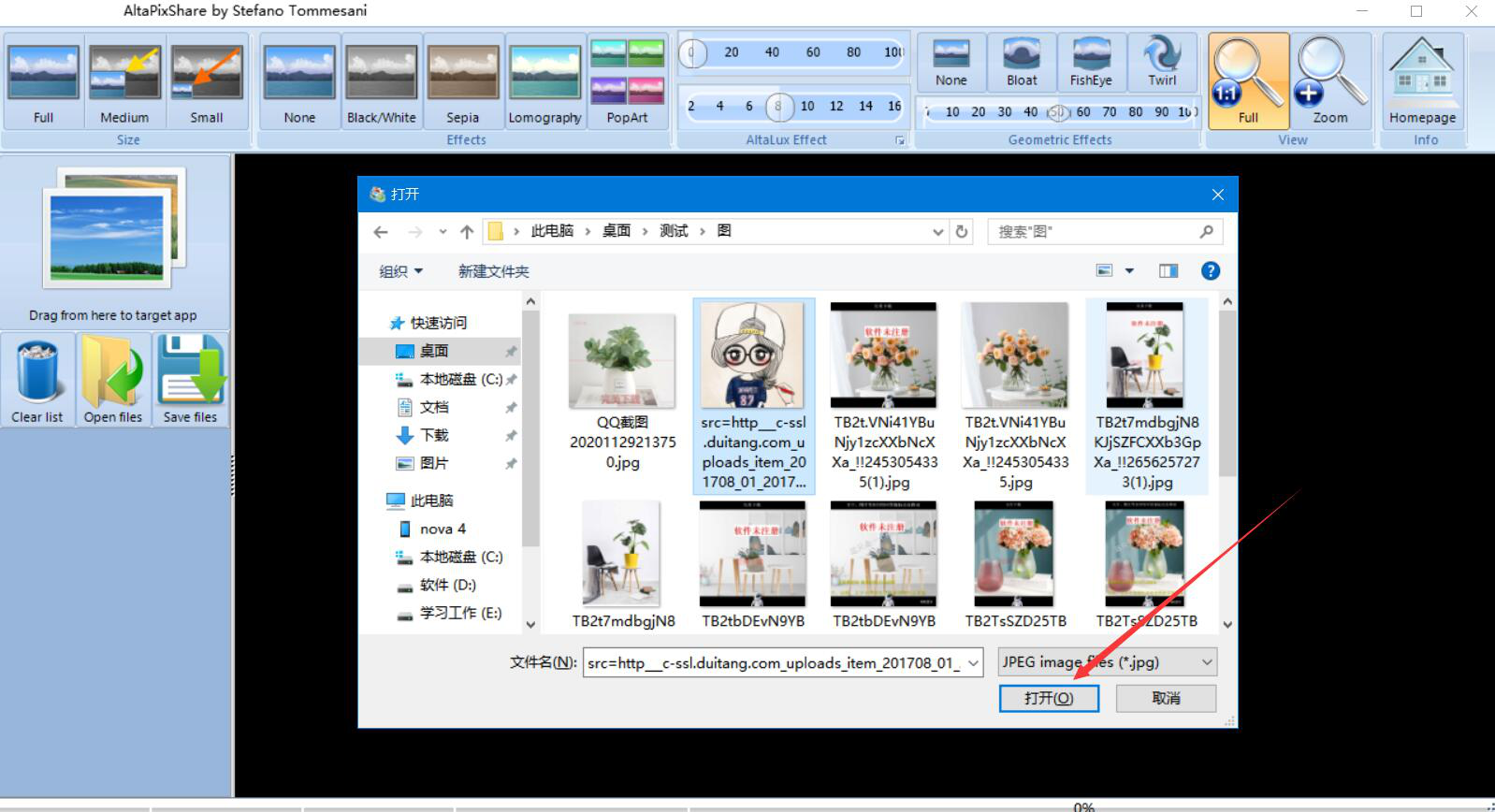1495x812 pixels.
Task: Pick the Small size icon
Action: (x=206, y=82)
